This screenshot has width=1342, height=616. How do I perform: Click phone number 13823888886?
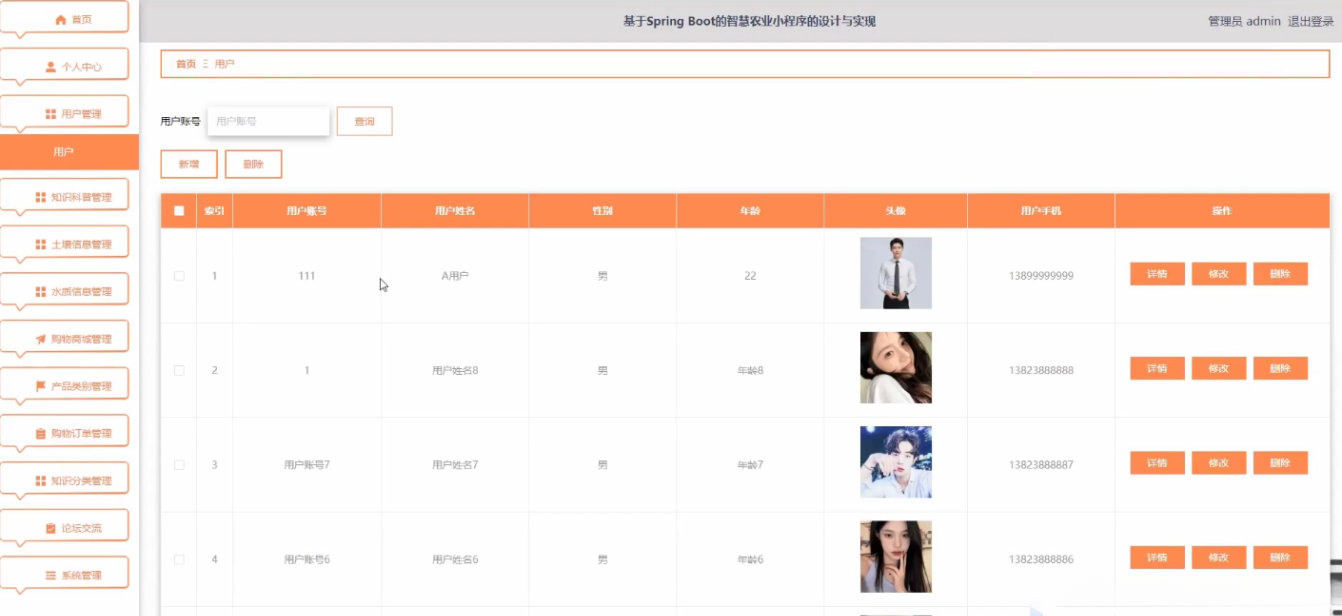(x=1041, y=560)
